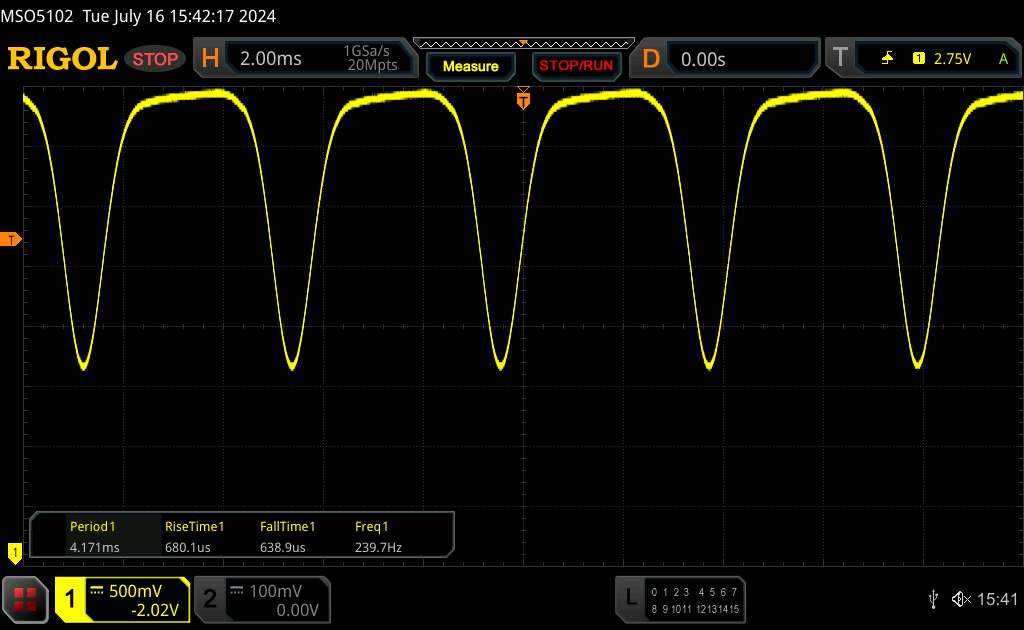This screenshot has height=630, width=1024.
Task: Click the 15:41 clock display
Action: 997,599
